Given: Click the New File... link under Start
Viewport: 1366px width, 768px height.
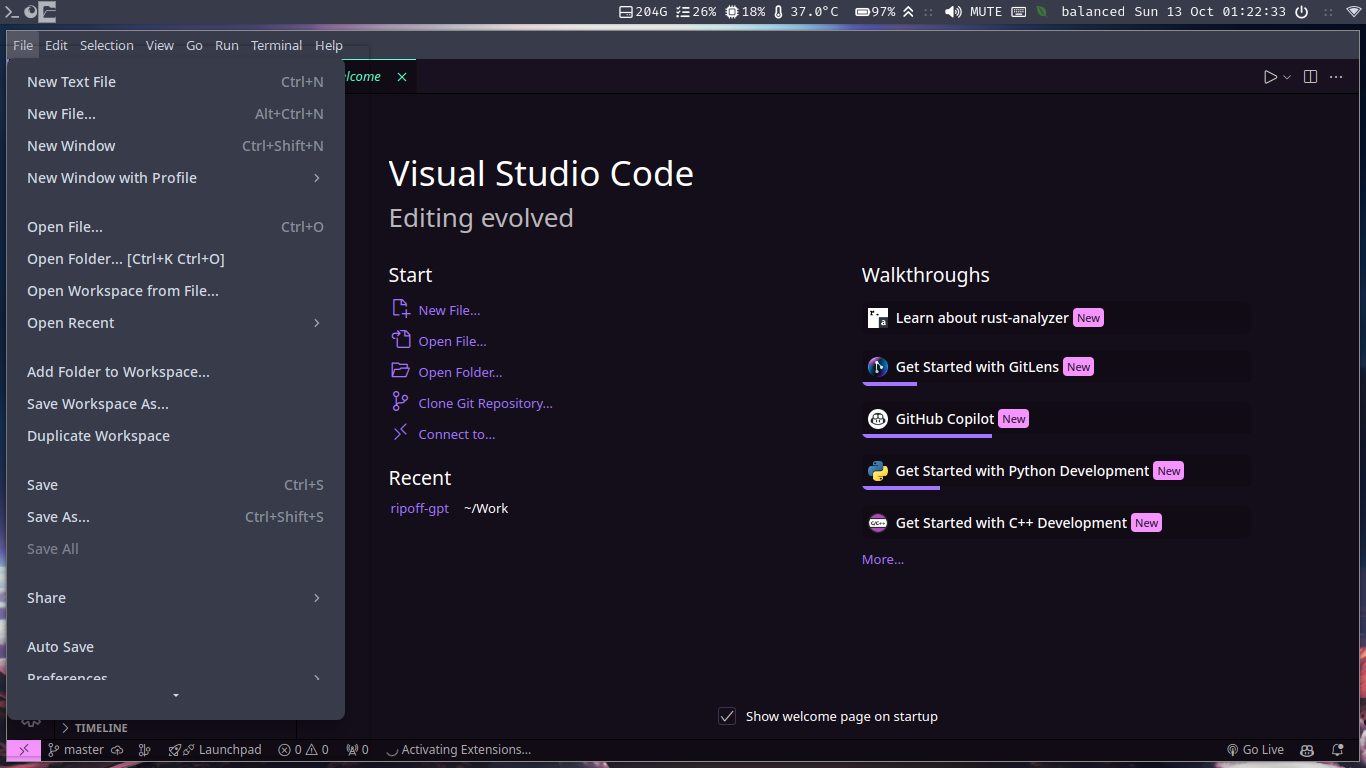Looking at the screenshot, I should pos(449,310).
